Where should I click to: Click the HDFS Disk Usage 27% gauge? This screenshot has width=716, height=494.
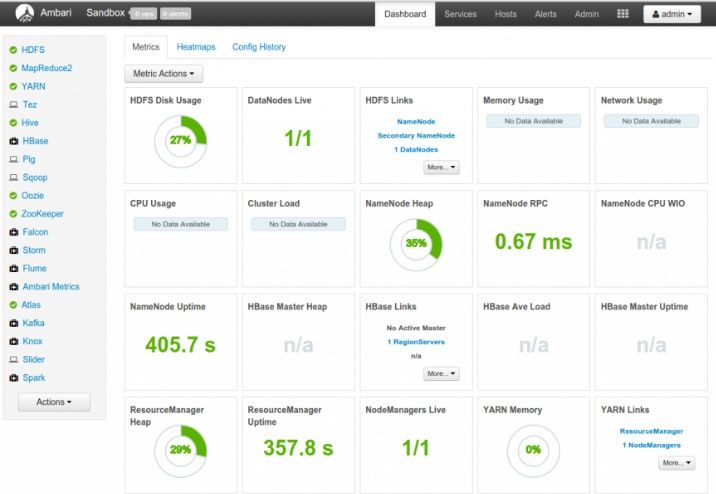[x=180, y=141]
